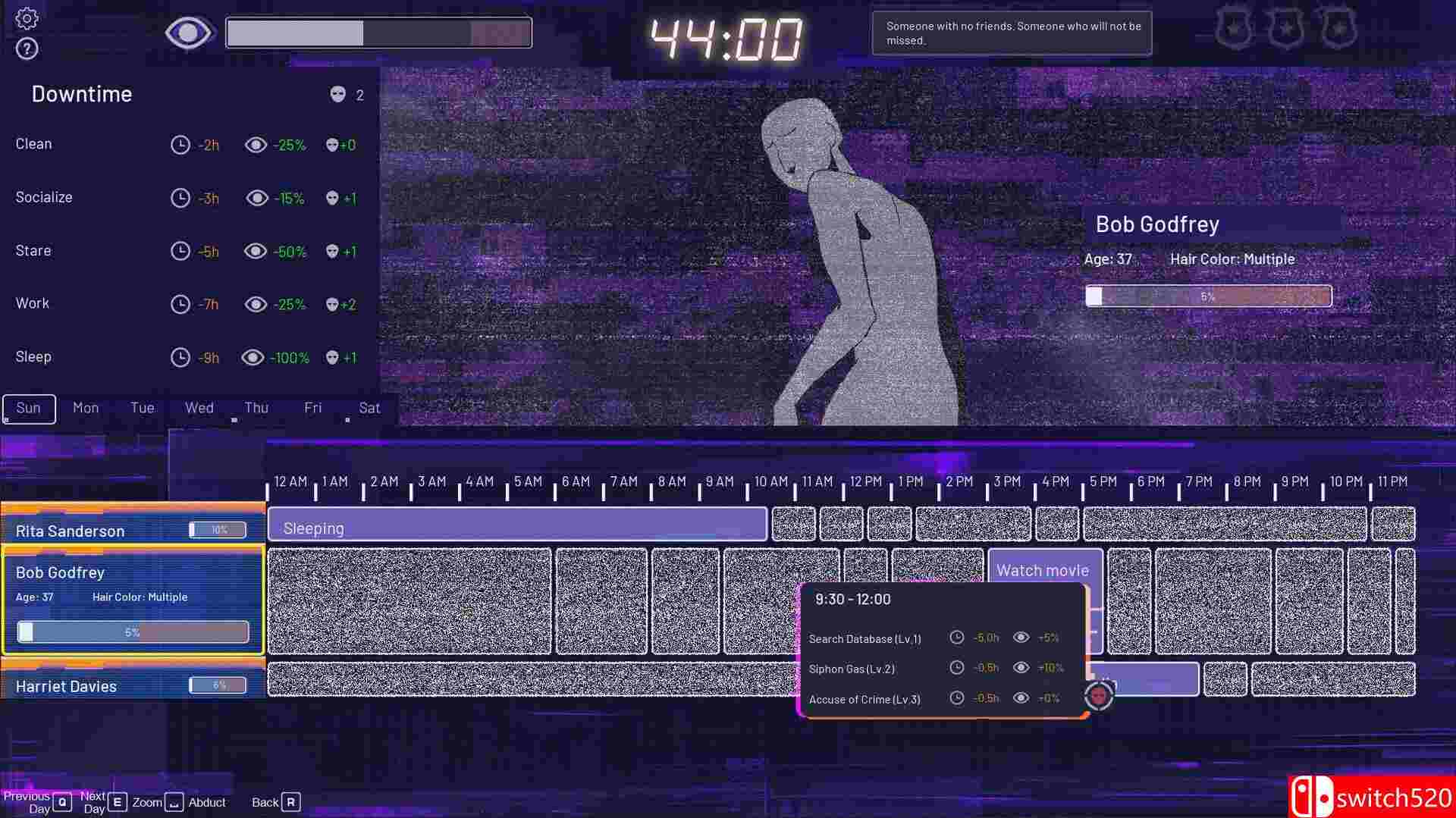Switch to the Sat day tab
This screenshot has width=1456, height=818.
point(369,409)
